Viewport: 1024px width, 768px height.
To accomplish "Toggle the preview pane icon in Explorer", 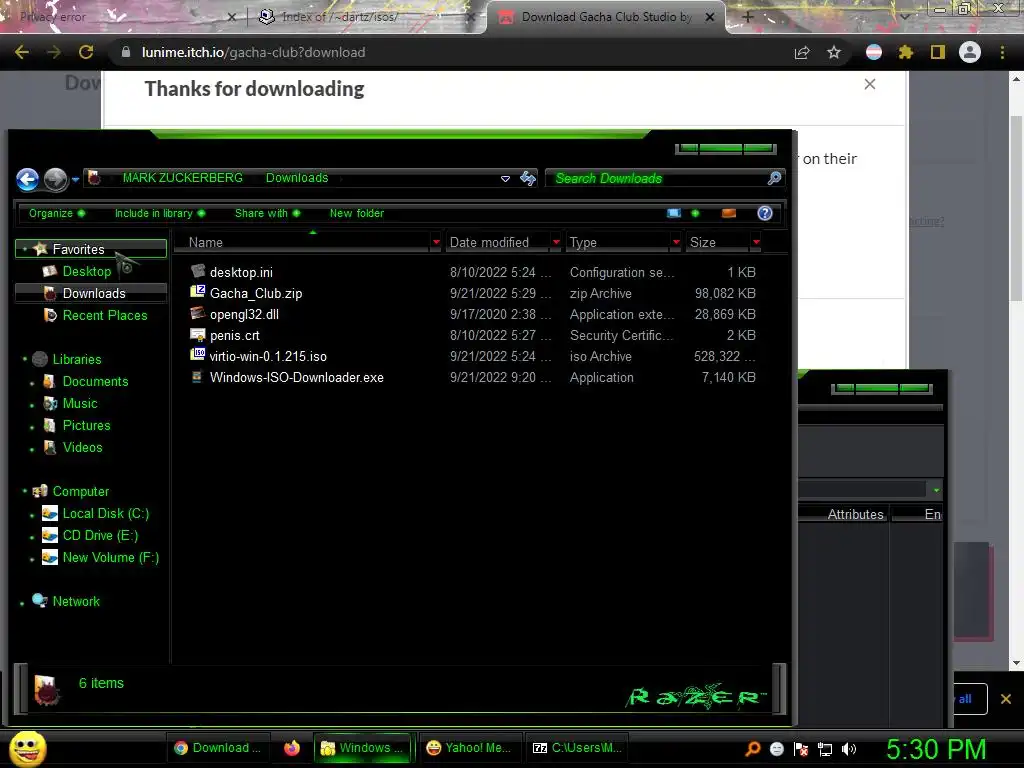I will point(729,214).
